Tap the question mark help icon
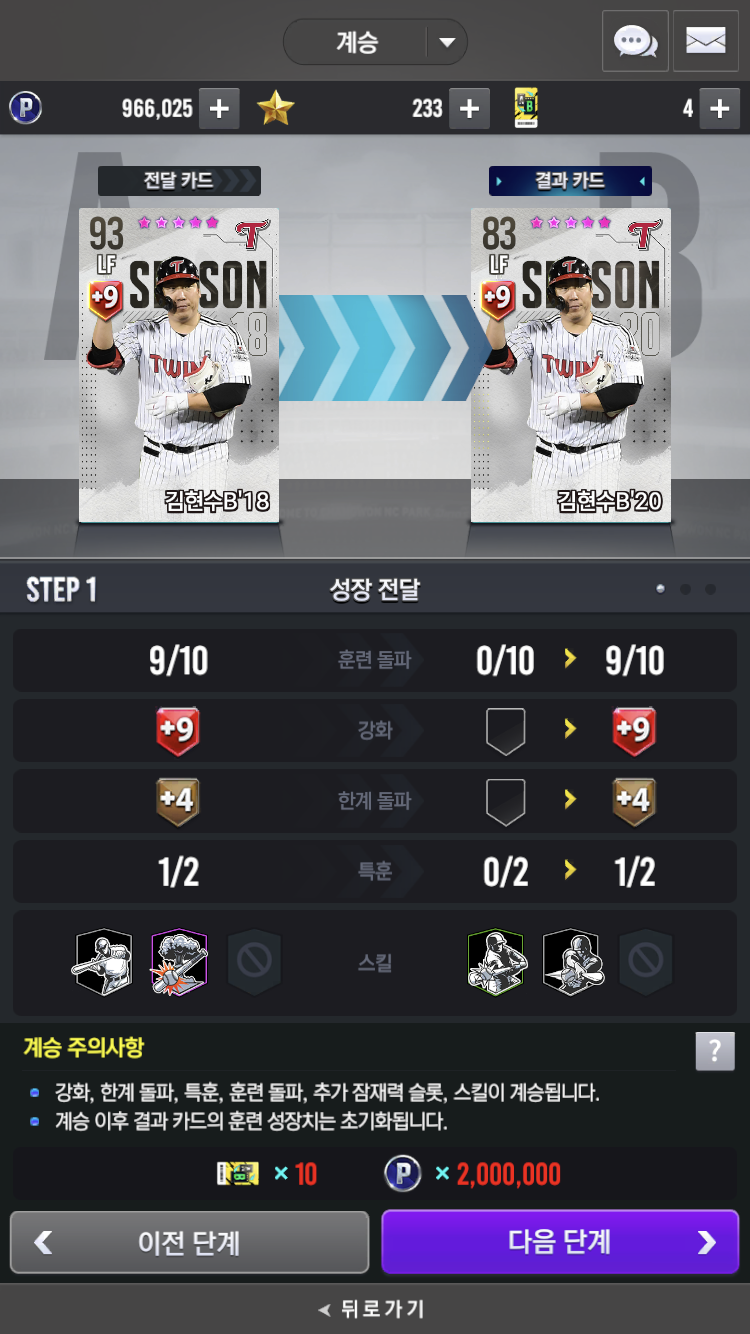The width and height of the screenshot is (750, 1334). click(x=715, y=1052)
